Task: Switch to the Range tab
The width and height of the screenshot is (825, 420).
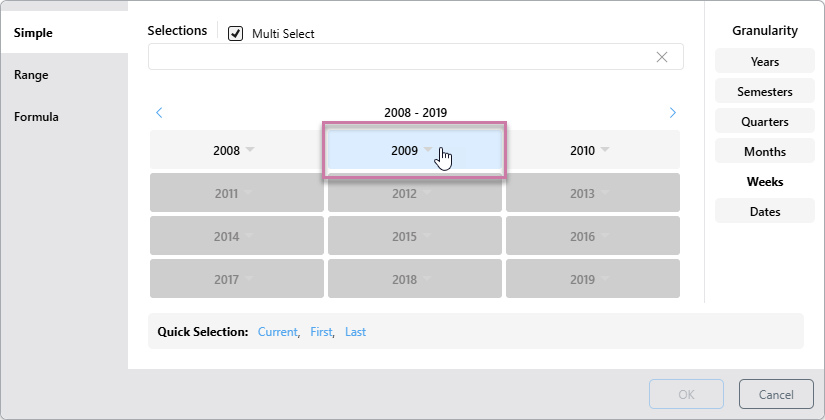Action: pos(31,75)
